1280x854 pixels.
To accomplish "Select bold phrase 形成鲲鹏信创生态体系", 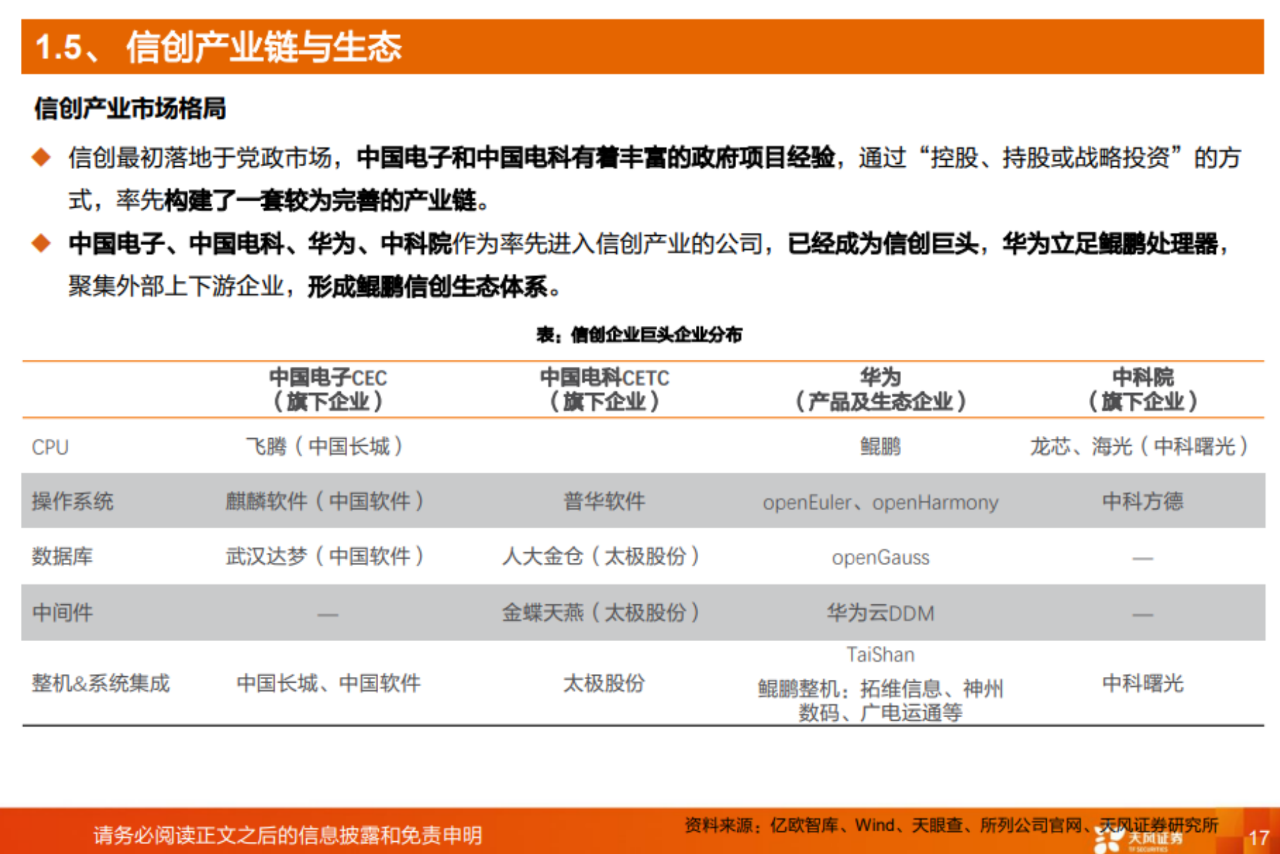I will pos(426,287).
